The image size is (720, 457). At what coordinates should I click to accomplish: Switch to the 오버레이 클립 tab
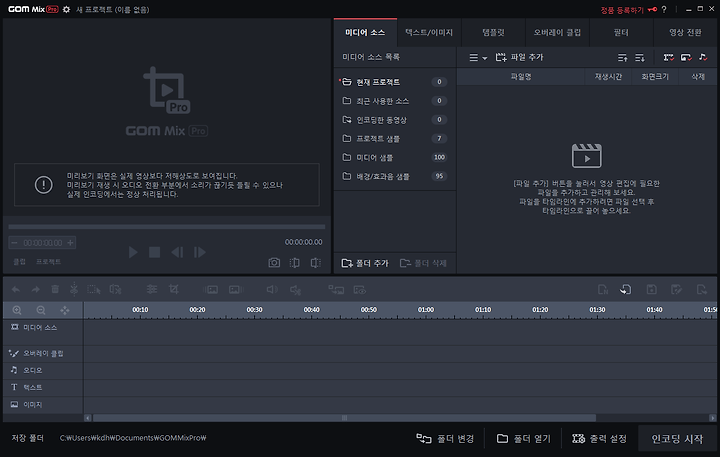557,33
